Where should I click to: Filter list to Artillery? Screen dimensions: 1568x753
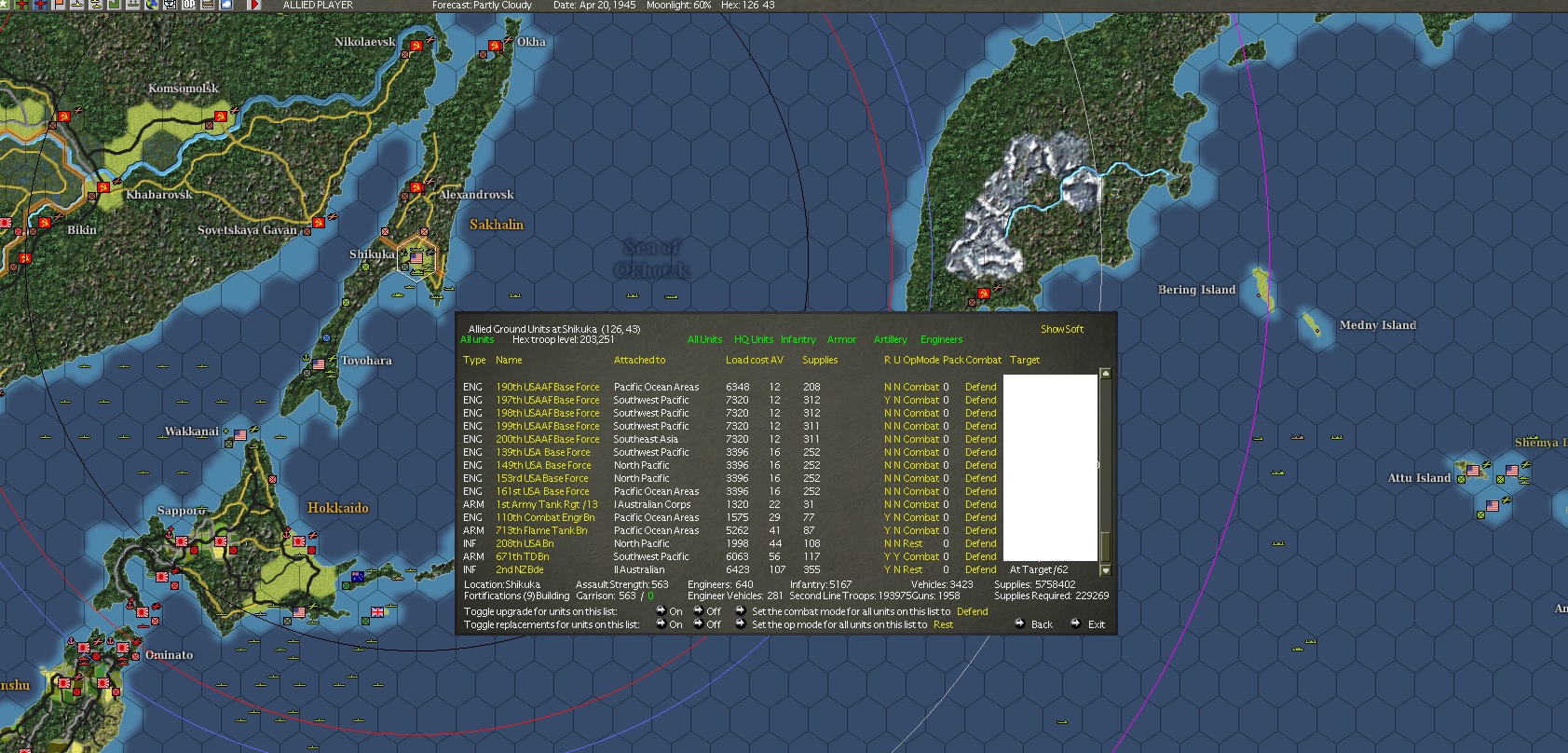coord(891,339)
